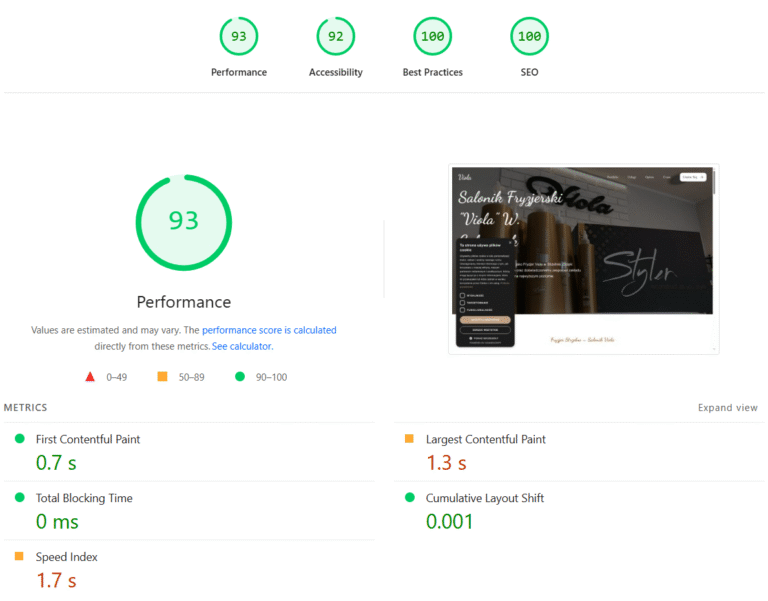Click the 0.001 Cumulative Layout Shift value
Screen dimensions: 768x601
pyautogui.click(x=450, y=522)
